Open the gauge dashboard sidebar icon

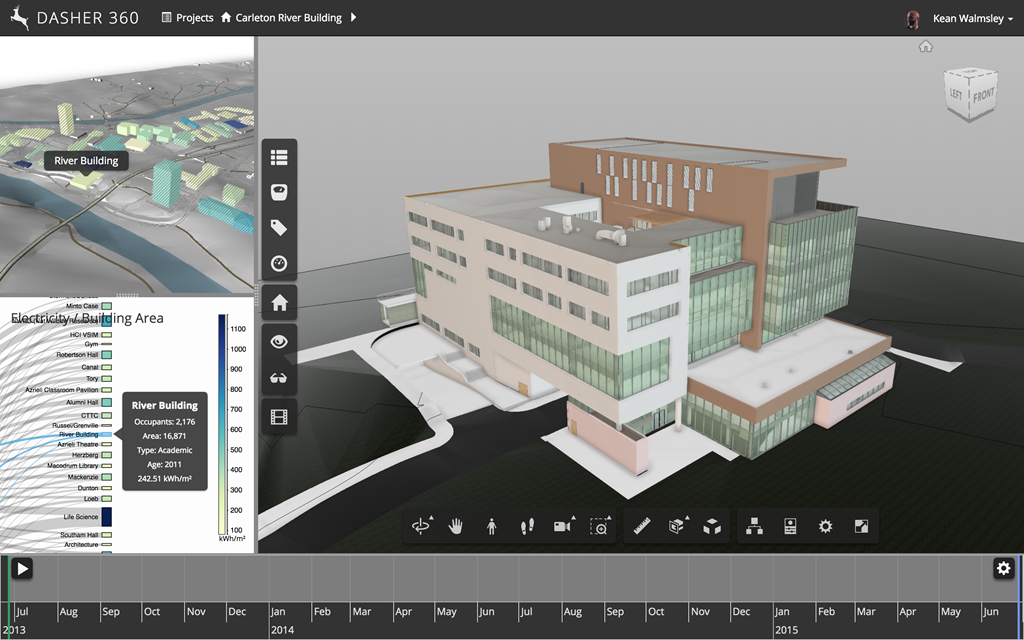pos(279,264)
